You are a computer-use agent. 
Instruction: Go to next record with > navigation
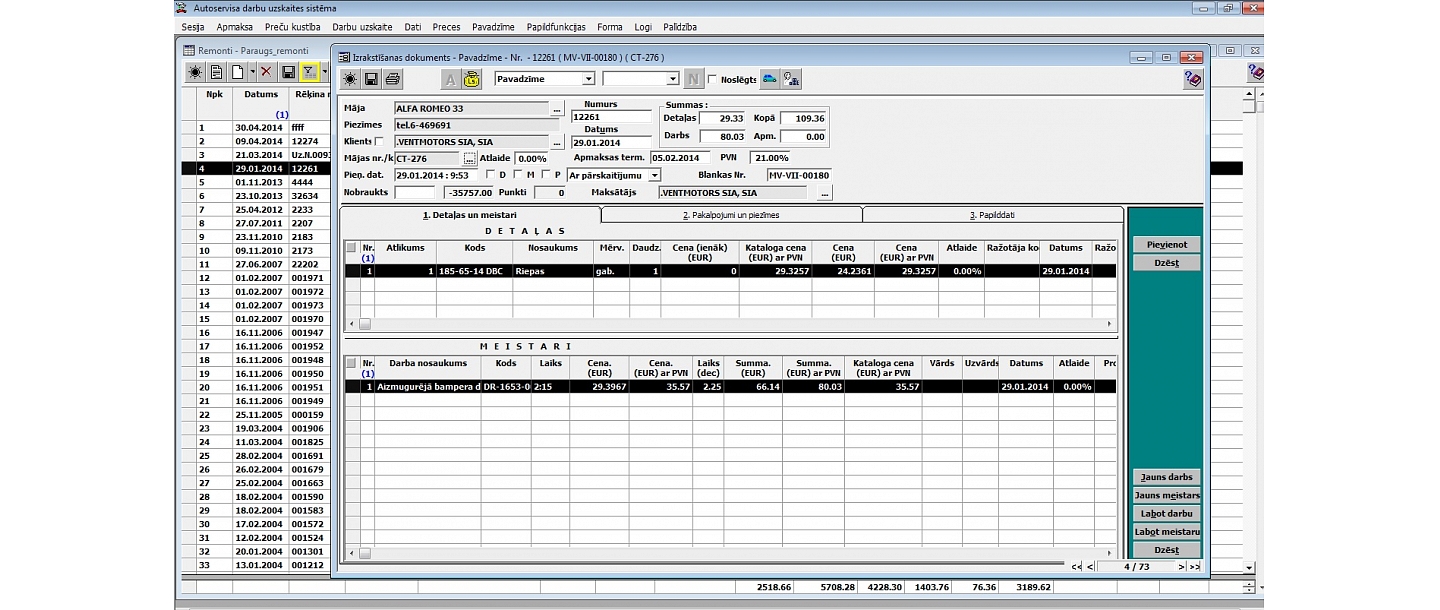coord(1181,567)
